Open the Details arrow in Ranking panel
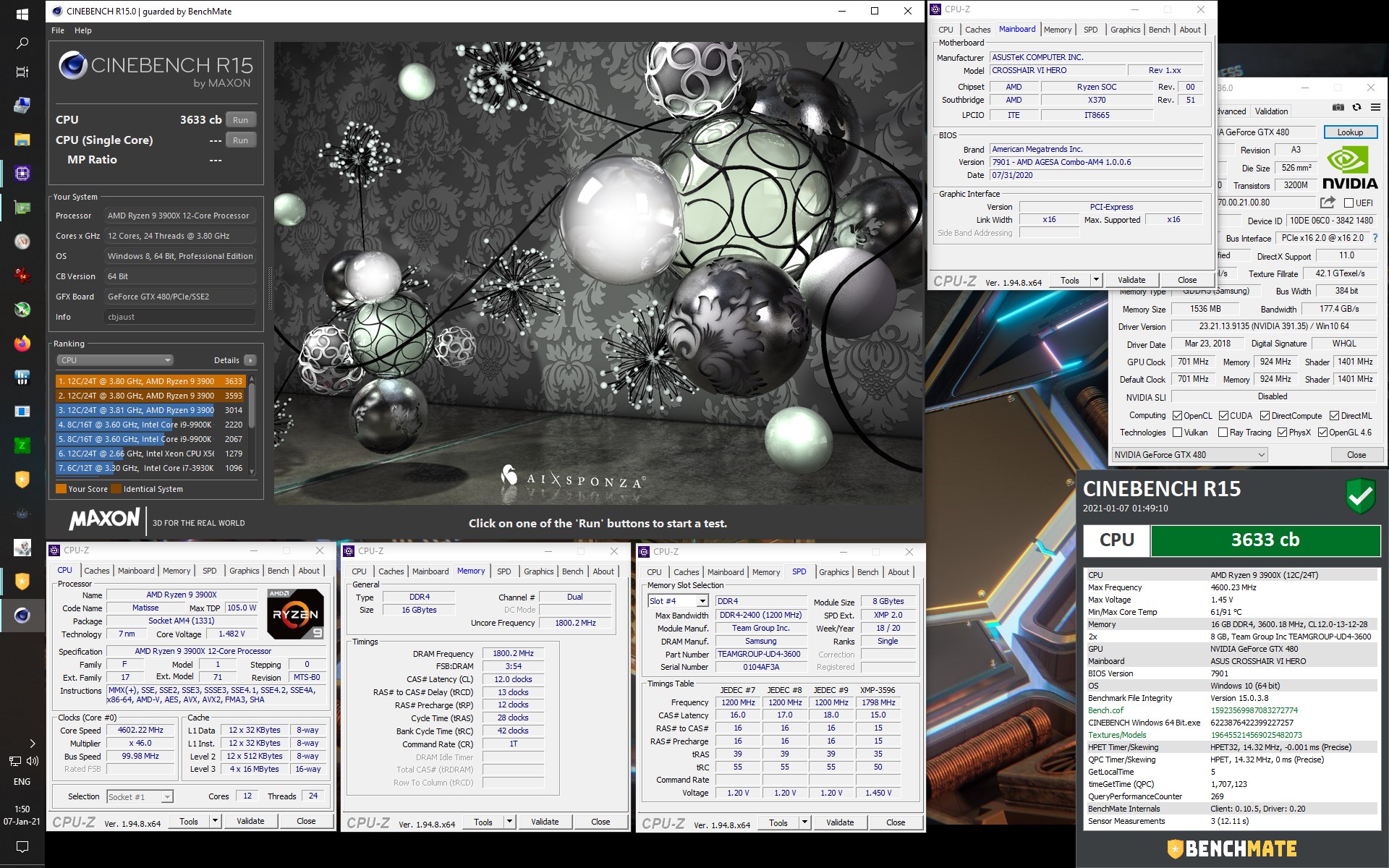1389x868 pixels. tap(250, 360)
